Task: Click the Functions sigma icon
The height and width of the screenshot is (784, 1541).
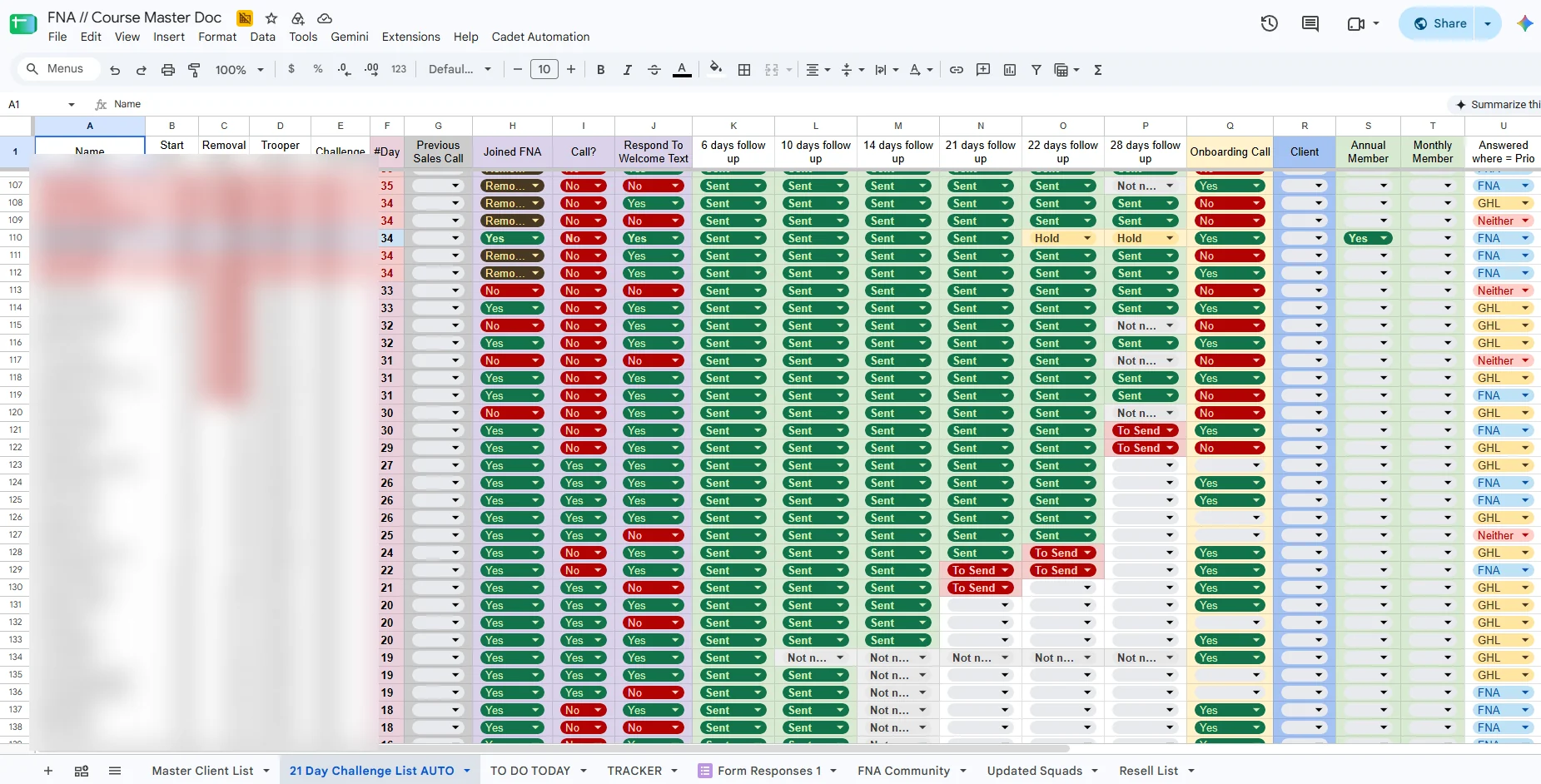Action: (x=1098, y=70)
